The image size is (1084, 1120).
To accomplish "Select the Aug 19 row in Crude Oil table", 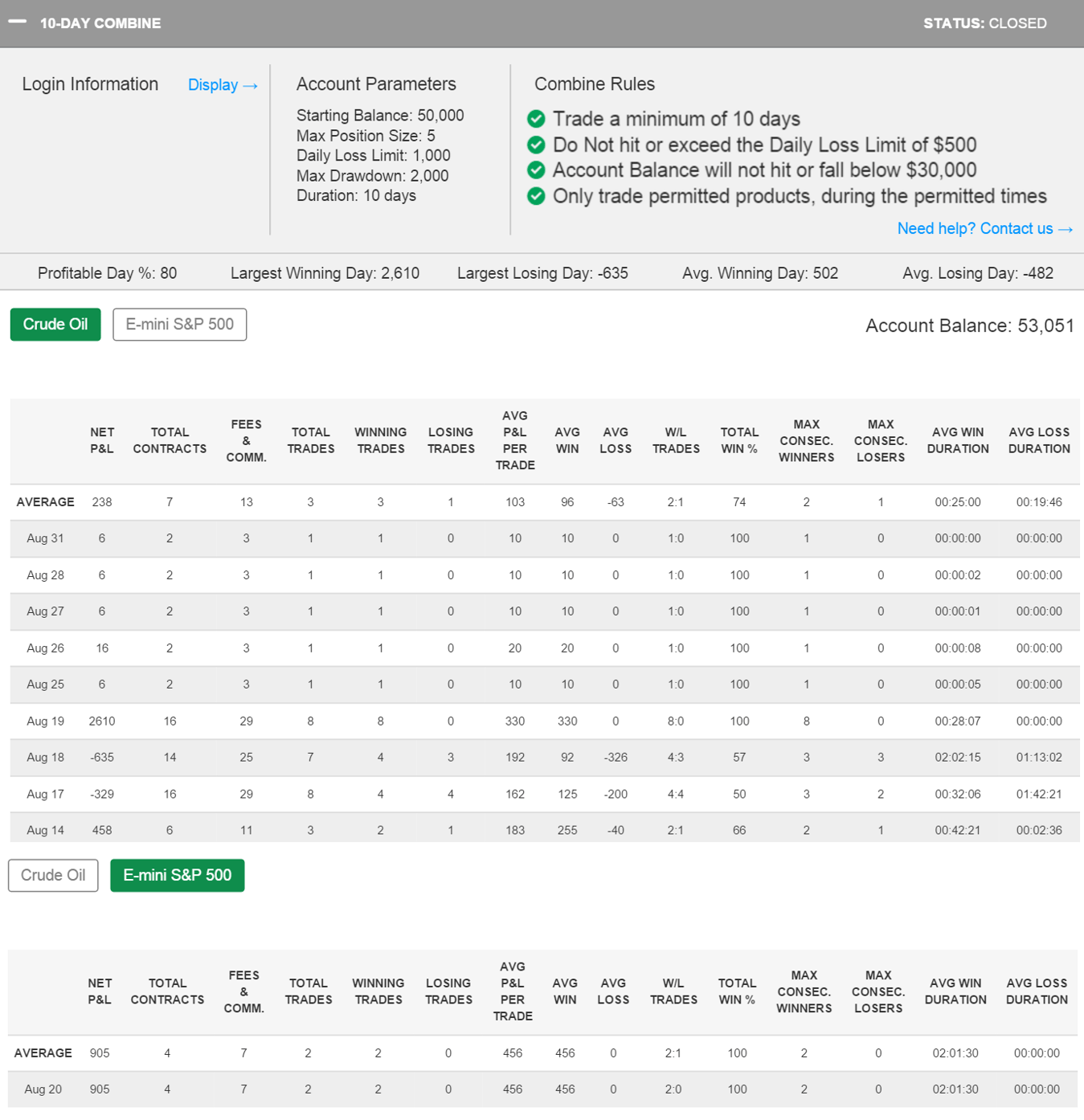I will click(45, 721).
